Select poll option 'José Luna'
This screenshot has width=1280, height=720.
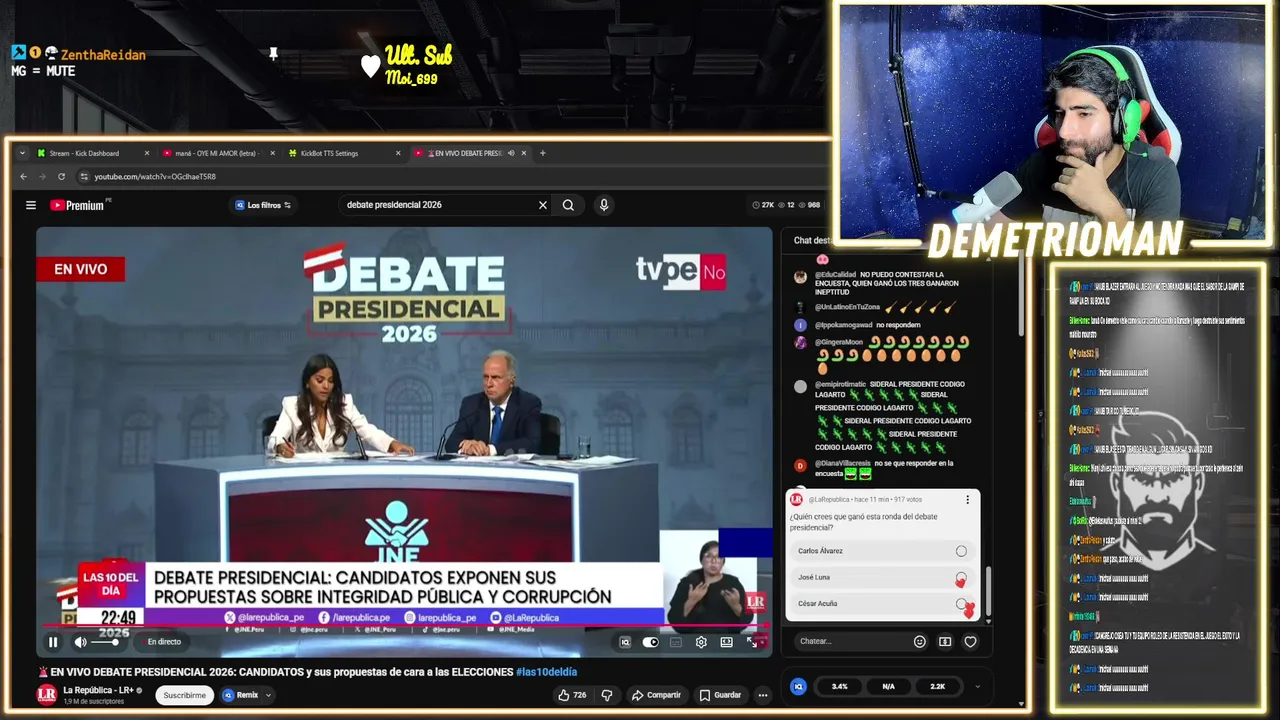pyautogui.click(x=881, y=577)
